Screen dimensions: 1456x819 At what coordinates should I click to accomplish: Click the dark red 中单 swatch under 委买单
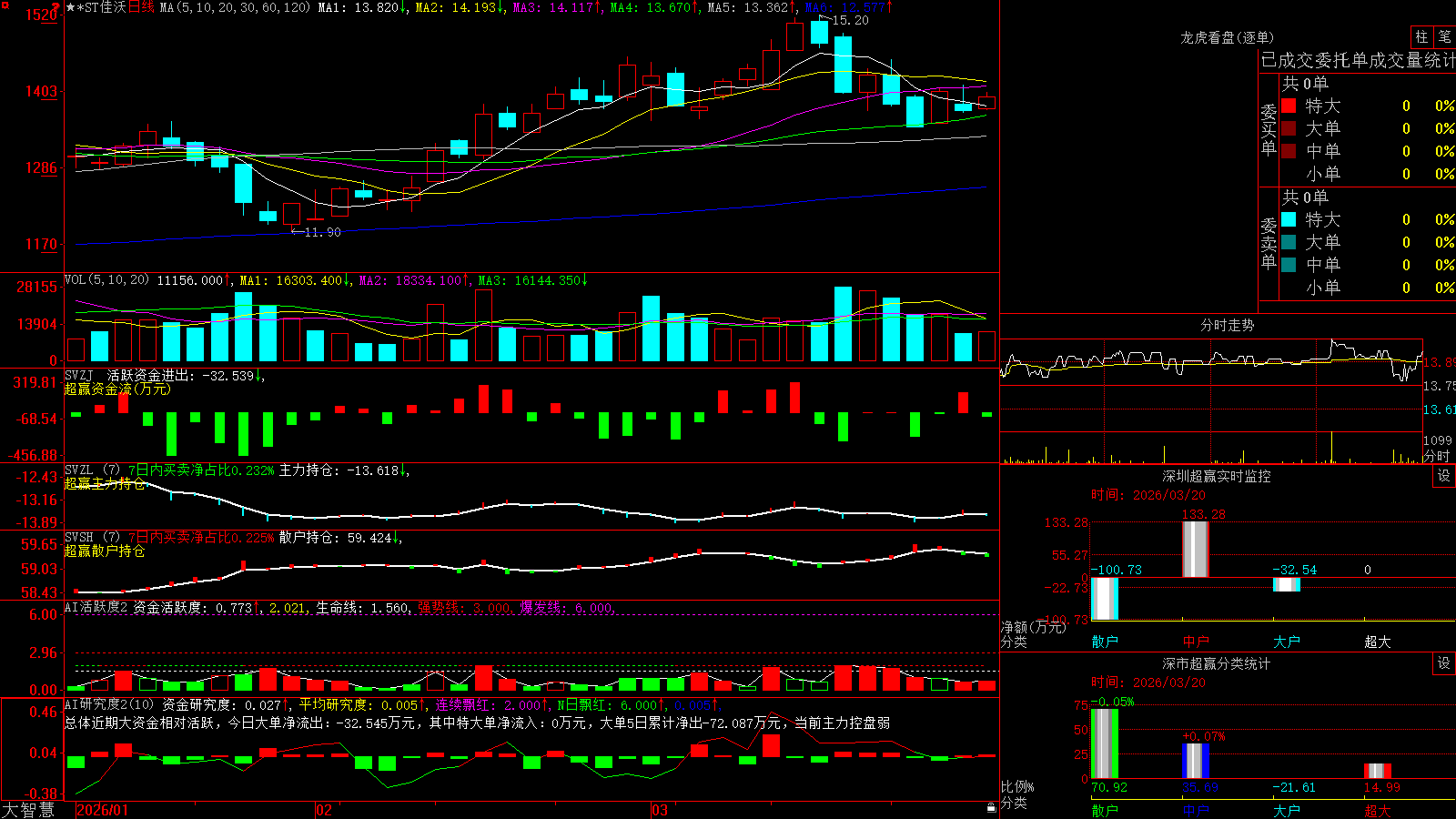(x=1289, y=151)
